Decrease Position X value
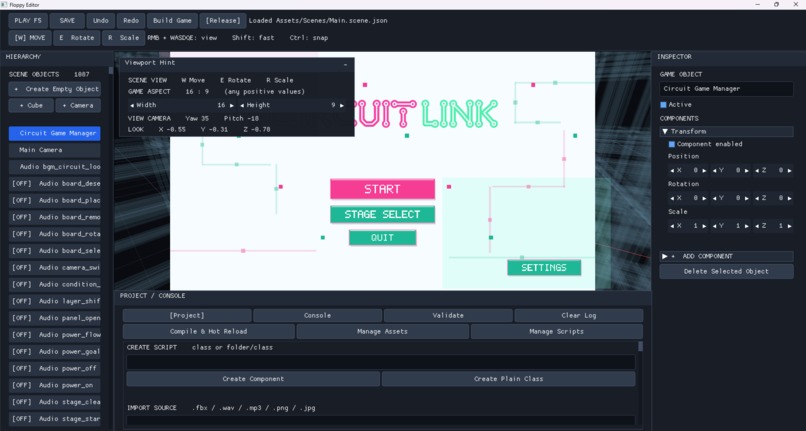 [x=672, y=170]
